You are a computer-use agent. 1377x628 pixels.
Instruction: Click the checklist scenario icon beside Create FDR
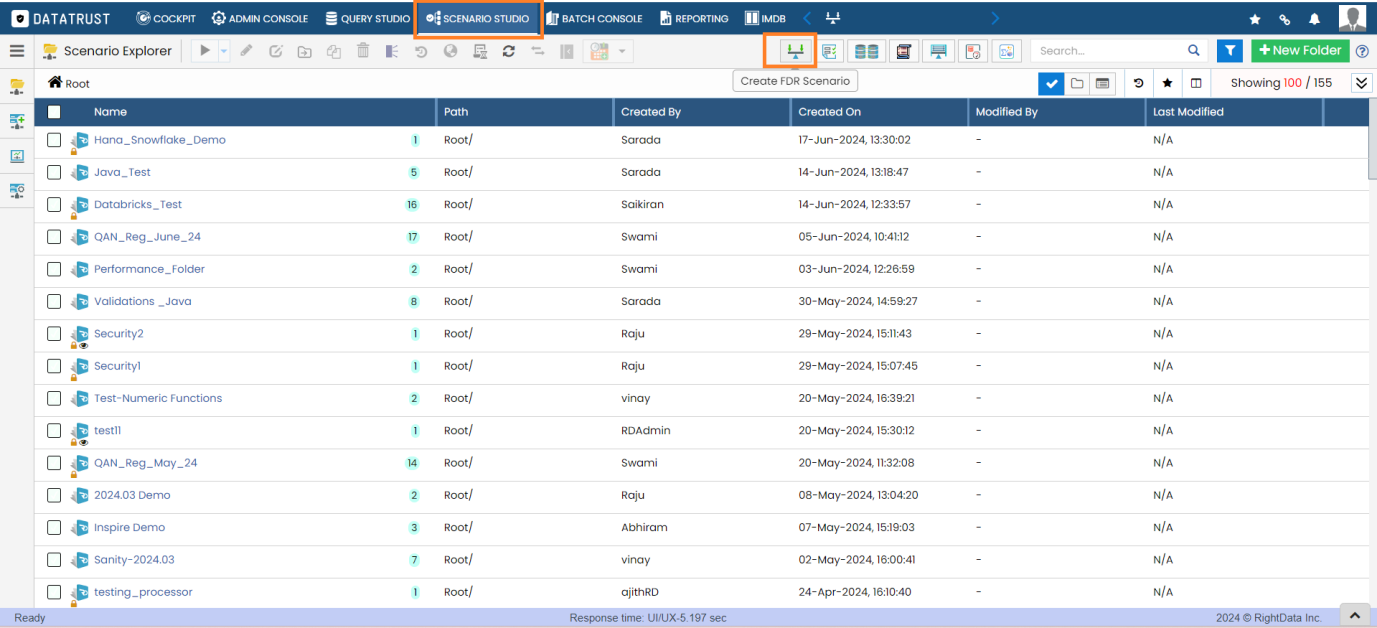coord(830,51)
